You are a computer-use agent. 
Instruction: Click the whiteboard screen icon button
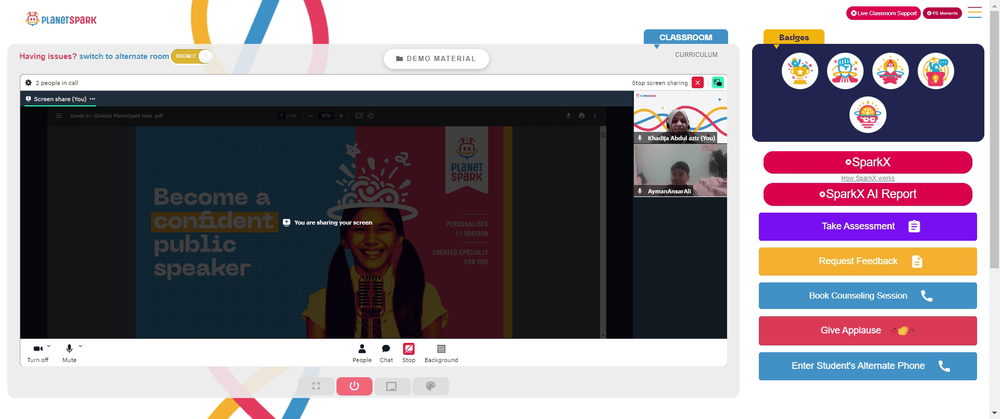tap(392, 386)
